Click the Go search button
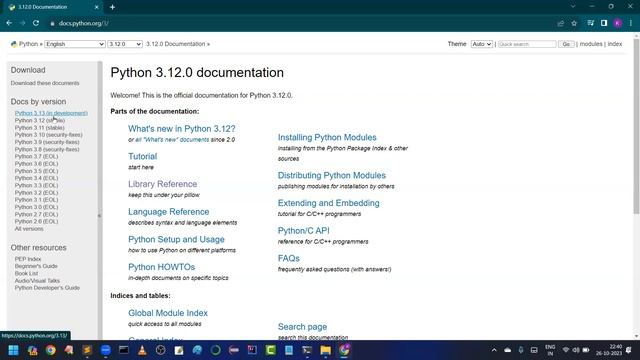The height and width of the screenshot is (360, 640). (x=566, y=44)
